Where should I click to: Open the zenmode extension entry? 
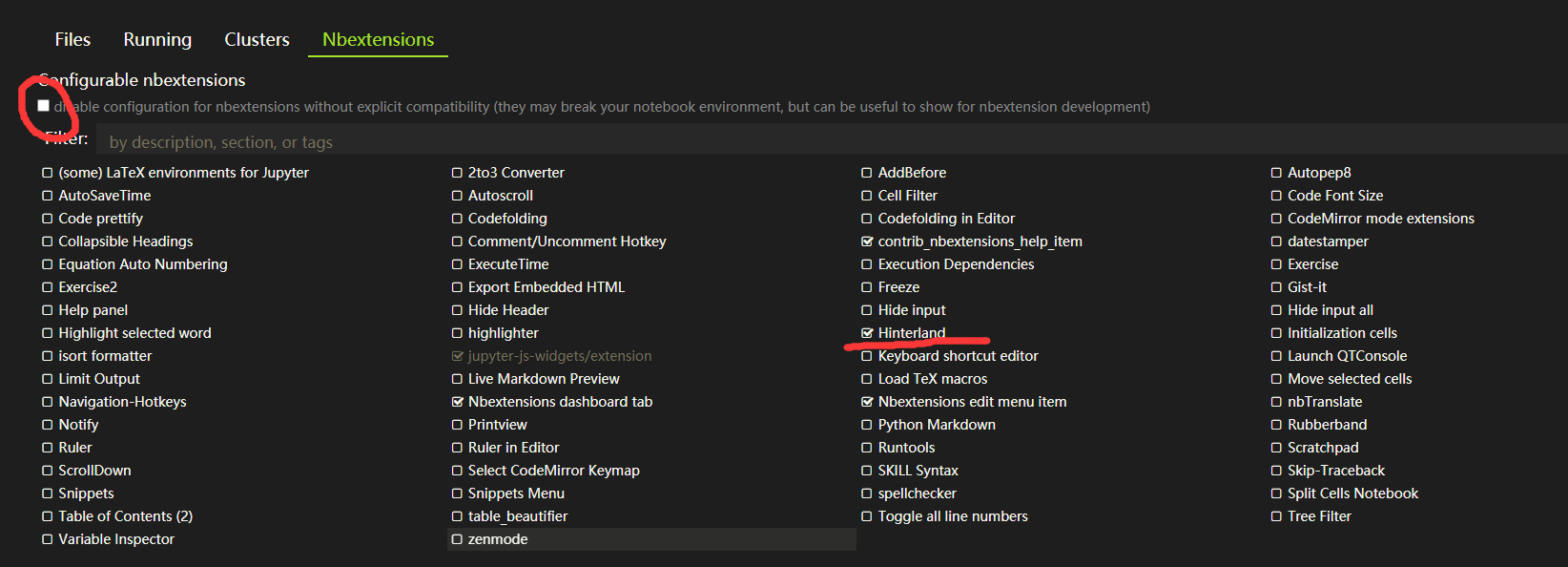(498, 539)
